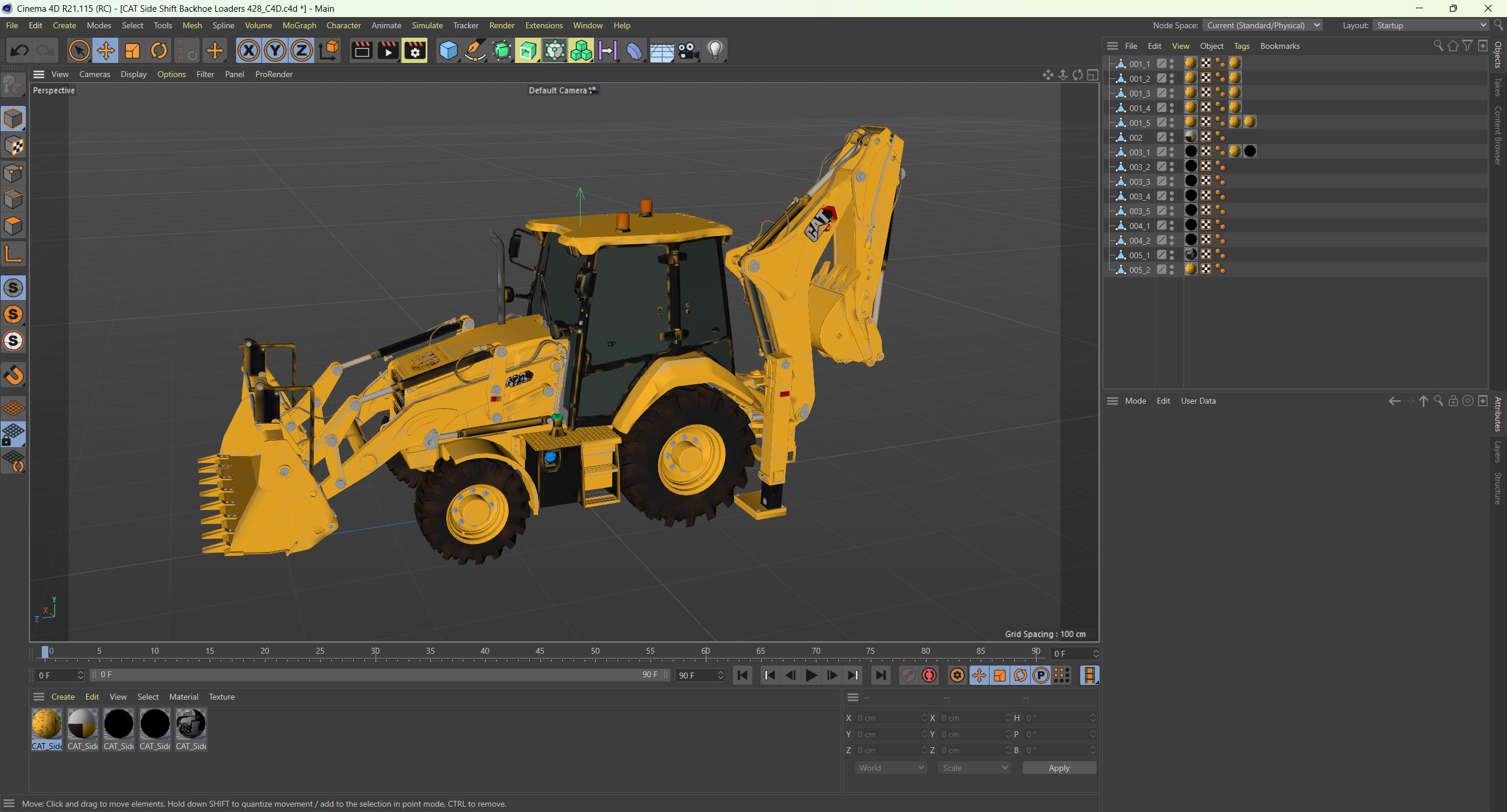Add a Light object icon
Viewport: 1507px width, 812px height.
(715, 51)
